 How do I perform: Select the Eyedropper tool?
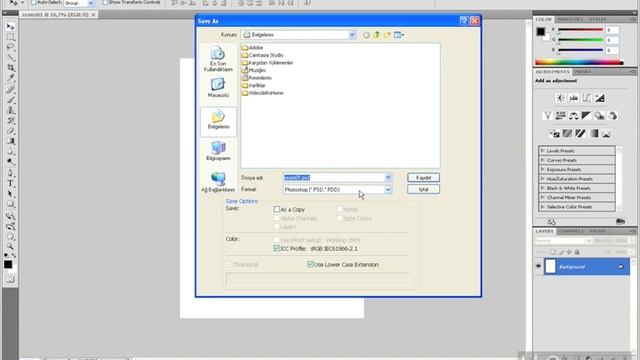click(x=11, y=78)
